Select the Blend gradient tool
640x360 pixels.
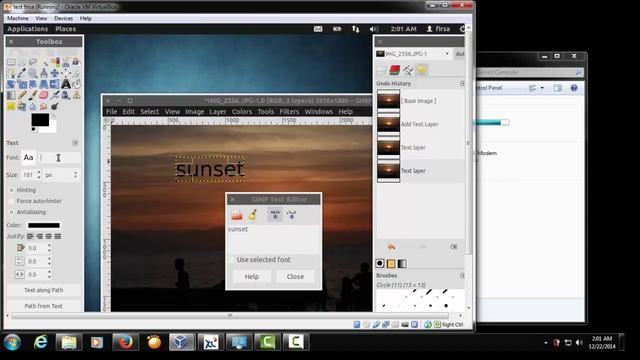pos(11,95)
